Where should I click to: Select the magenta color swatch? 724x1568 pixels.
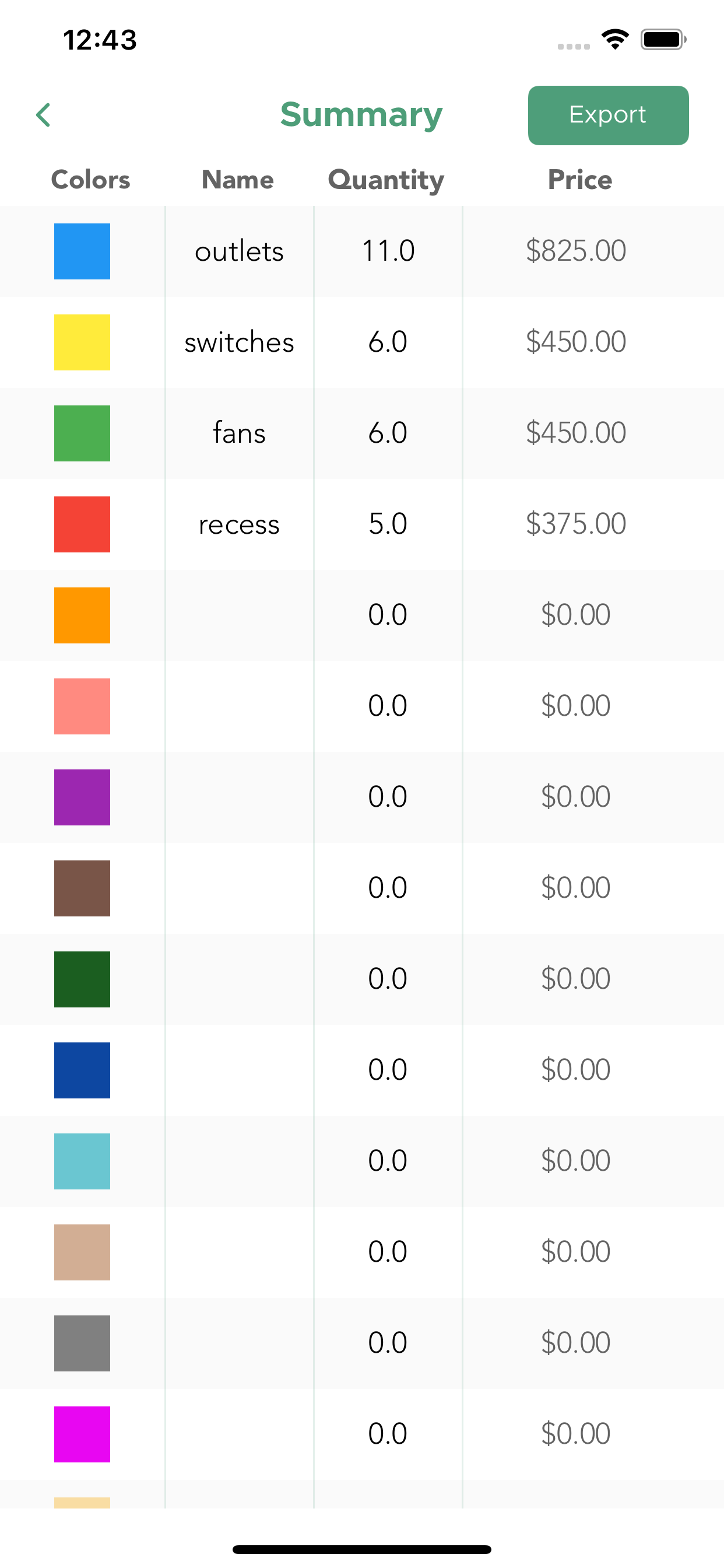pos(82,1434)
